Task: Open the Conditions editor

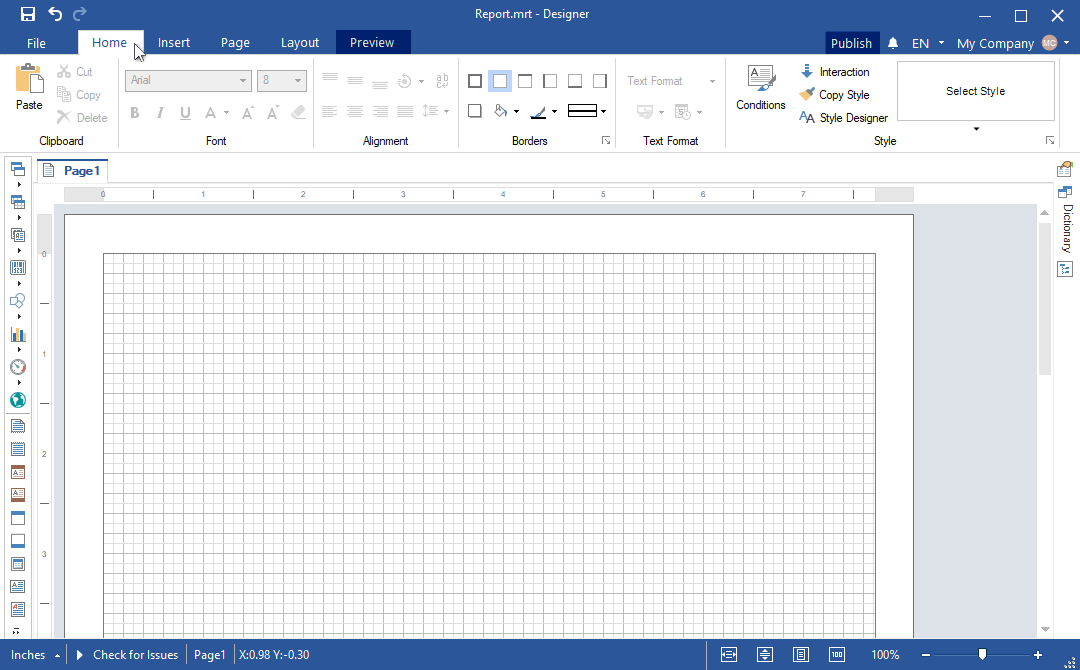Action: tap(760, 88)
